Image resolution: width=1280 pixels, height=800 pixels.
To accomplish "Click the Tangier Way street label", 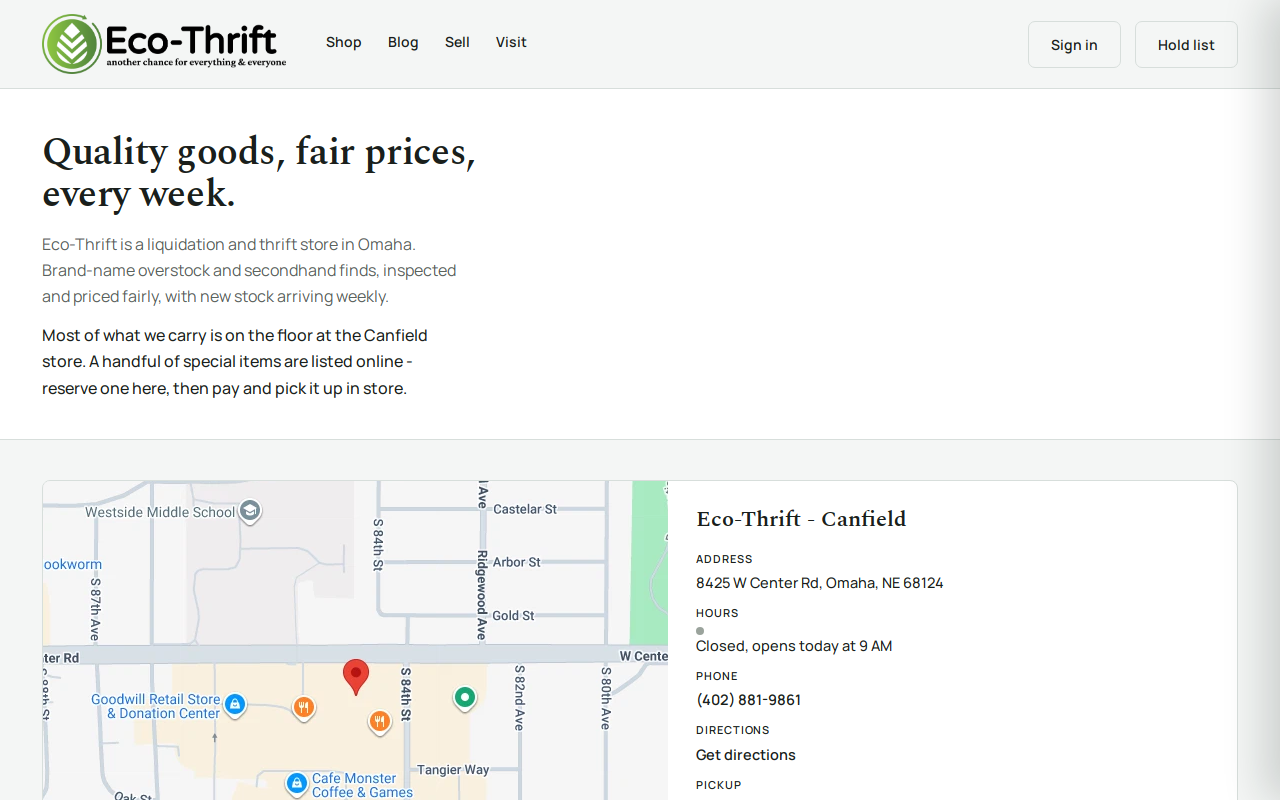I will 453,770.
